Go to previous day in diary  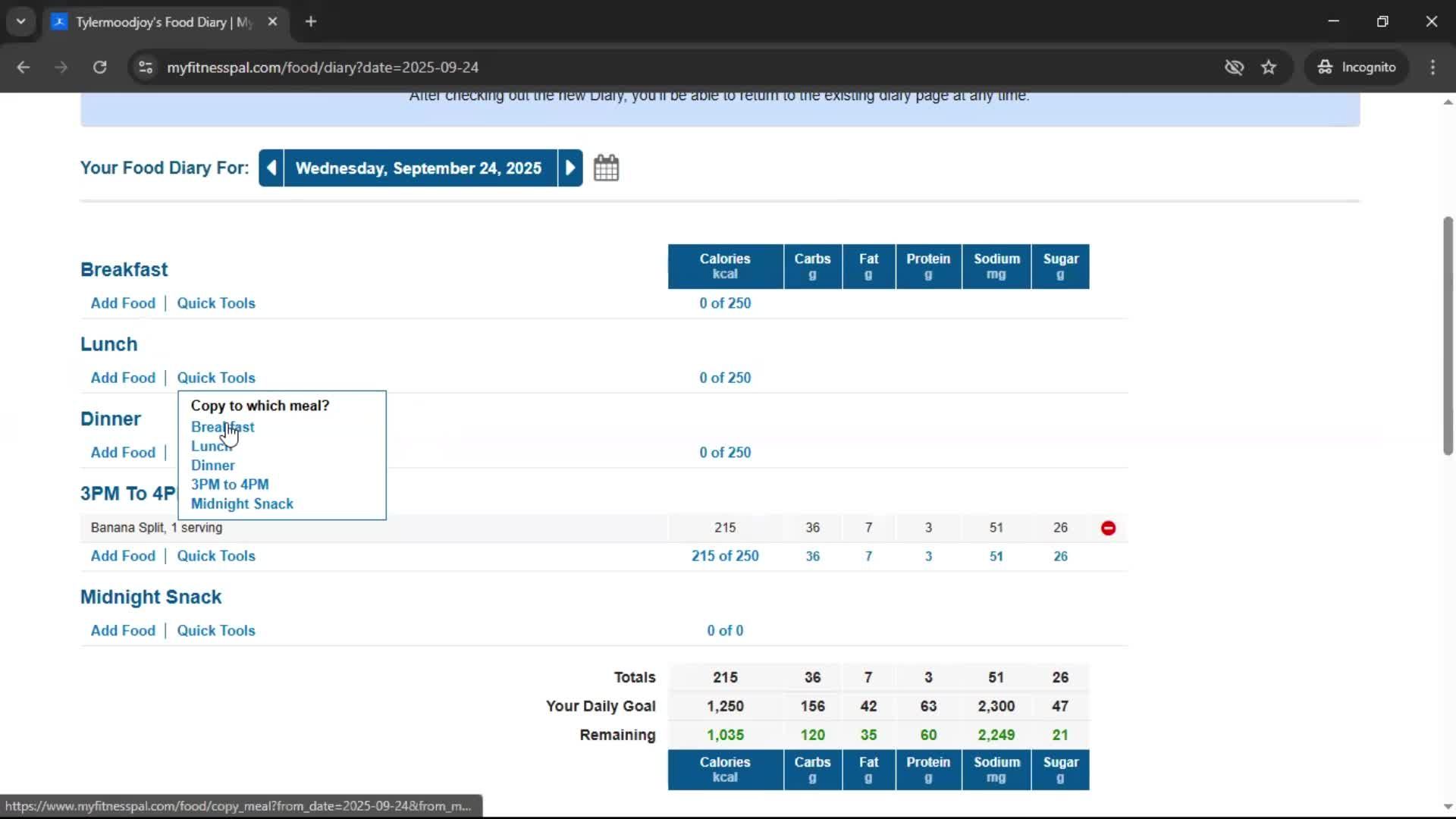pyautogui.click(x=271, y=168)
